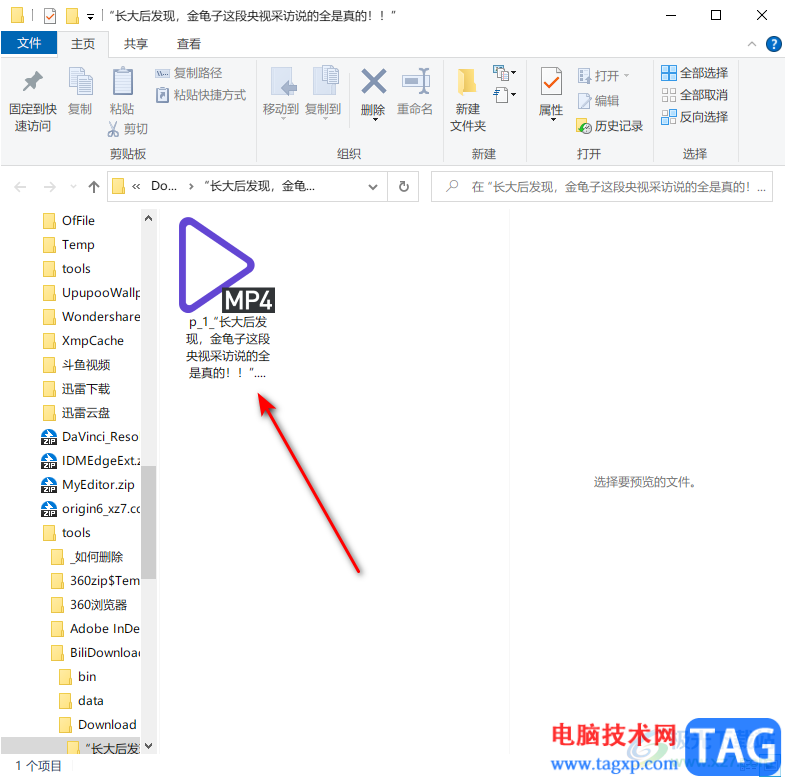The image size is (786, 778).
Task: Go up one folder level
Action: (x=94, y=187)
